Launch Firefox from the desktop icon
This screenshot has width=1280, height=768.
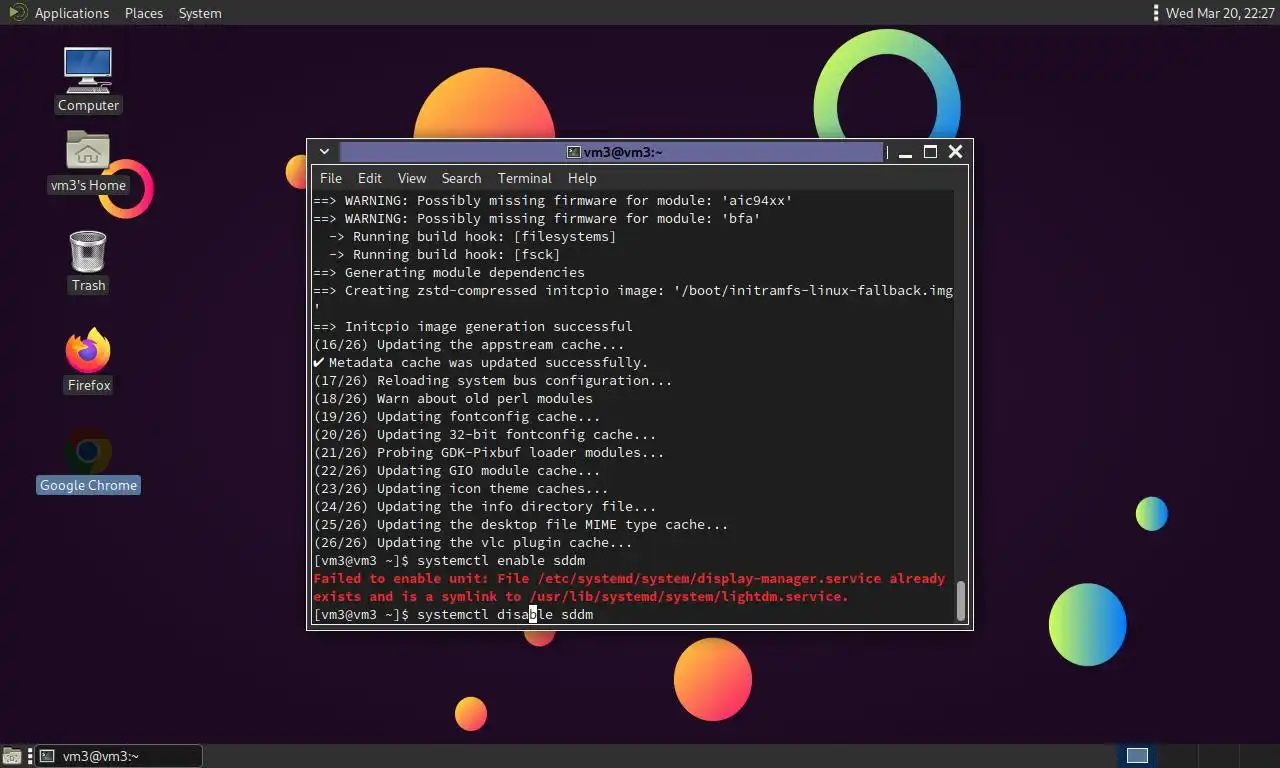point(88,360)
